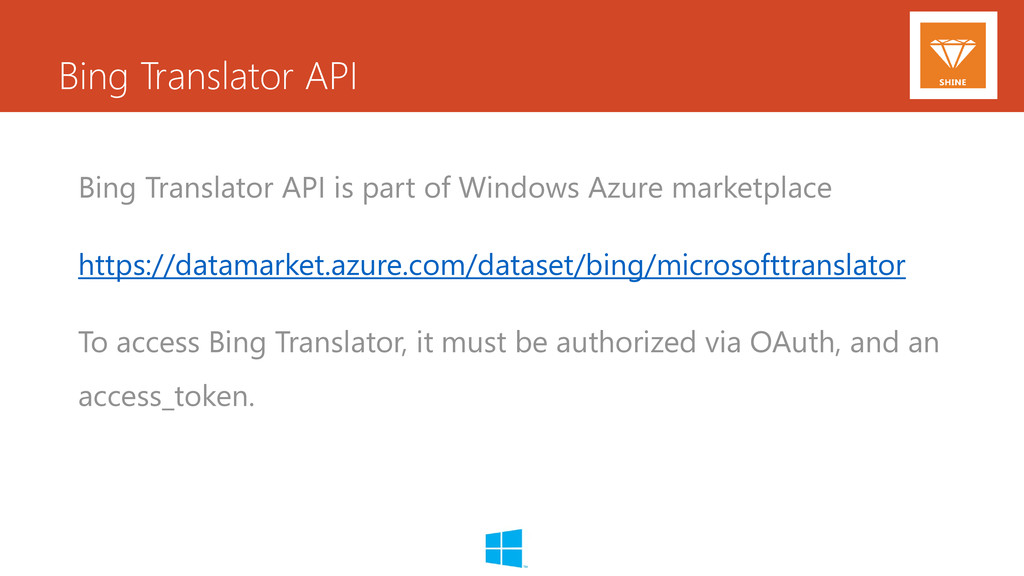Image resolution: width=1024 pixels, height=576 pixels.
Task: Click the slide title Bing Translator API
Action: (208, 76)
